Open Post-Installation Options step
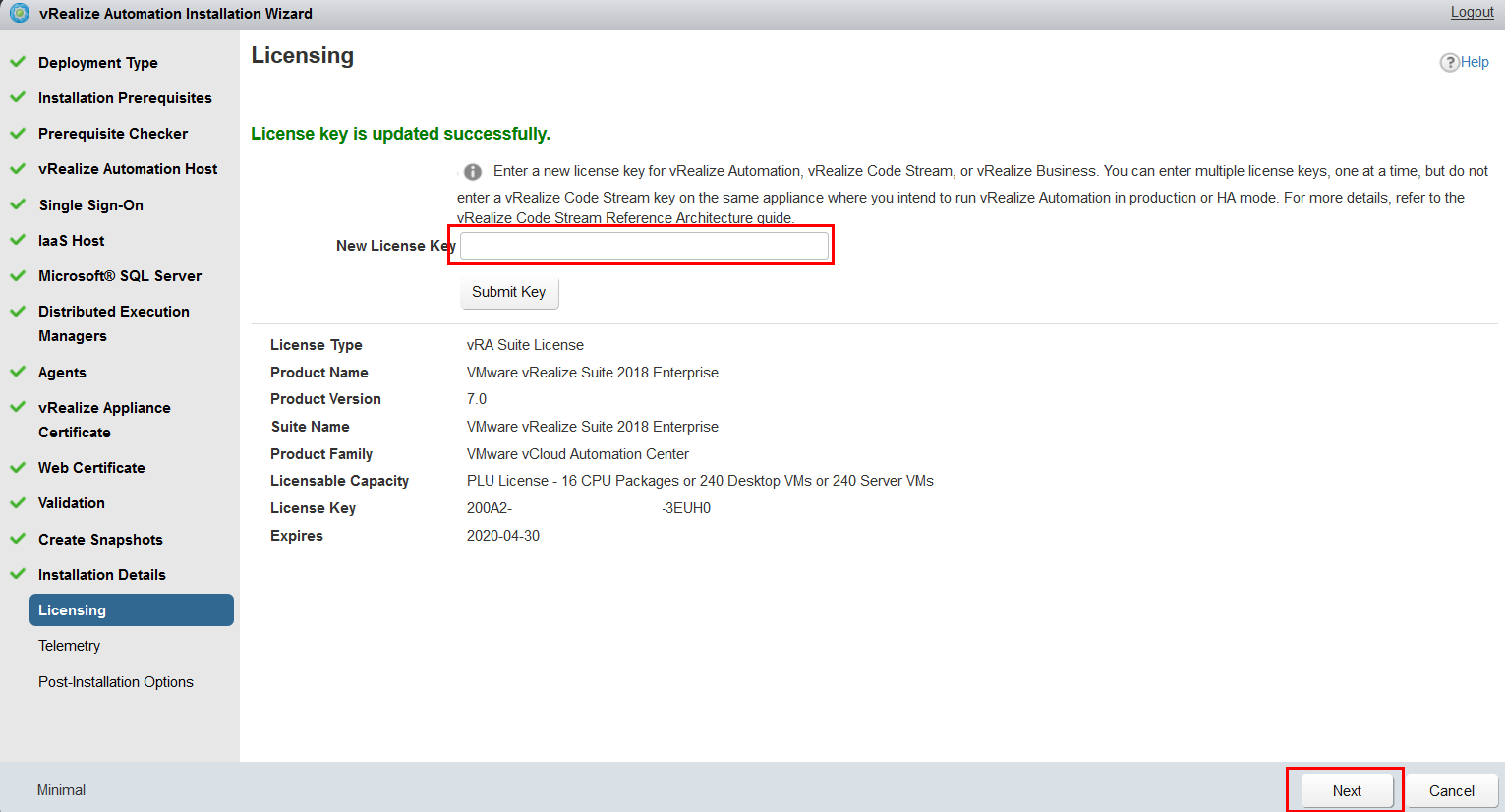Image resolution: width=1505 pixels, height=812 pixels. click(x=116, y=682)
